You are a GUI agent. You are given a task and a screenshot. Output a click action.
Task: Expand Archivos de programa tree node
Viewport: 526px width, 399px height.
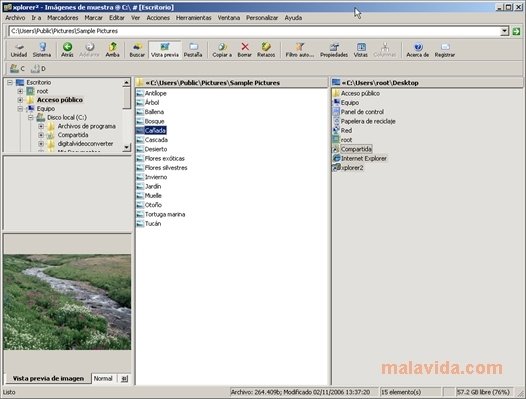coord(41,126)
